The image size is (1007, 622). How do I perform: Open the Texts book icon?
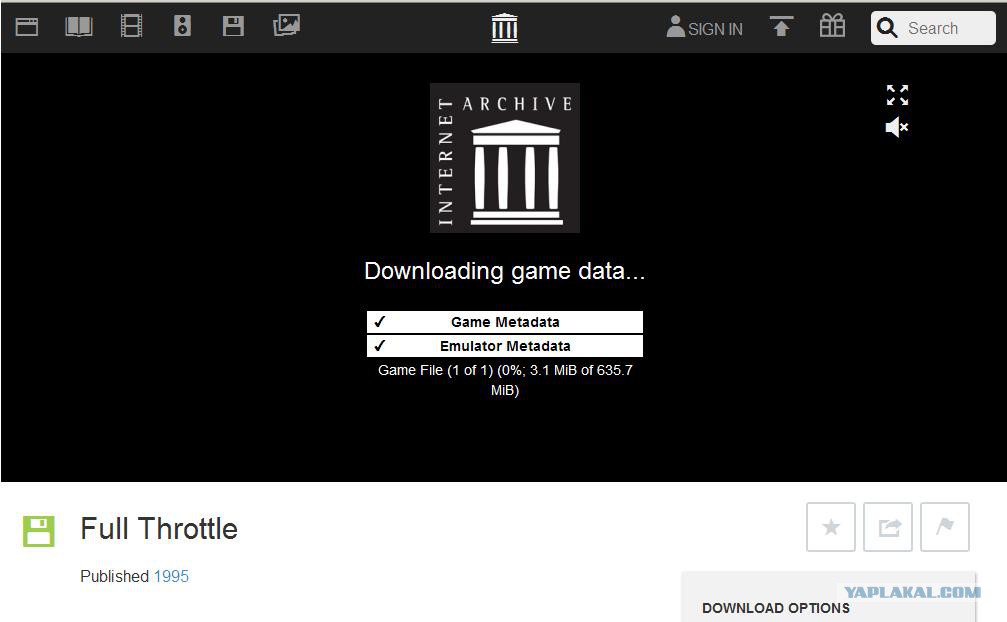[79, 26]
